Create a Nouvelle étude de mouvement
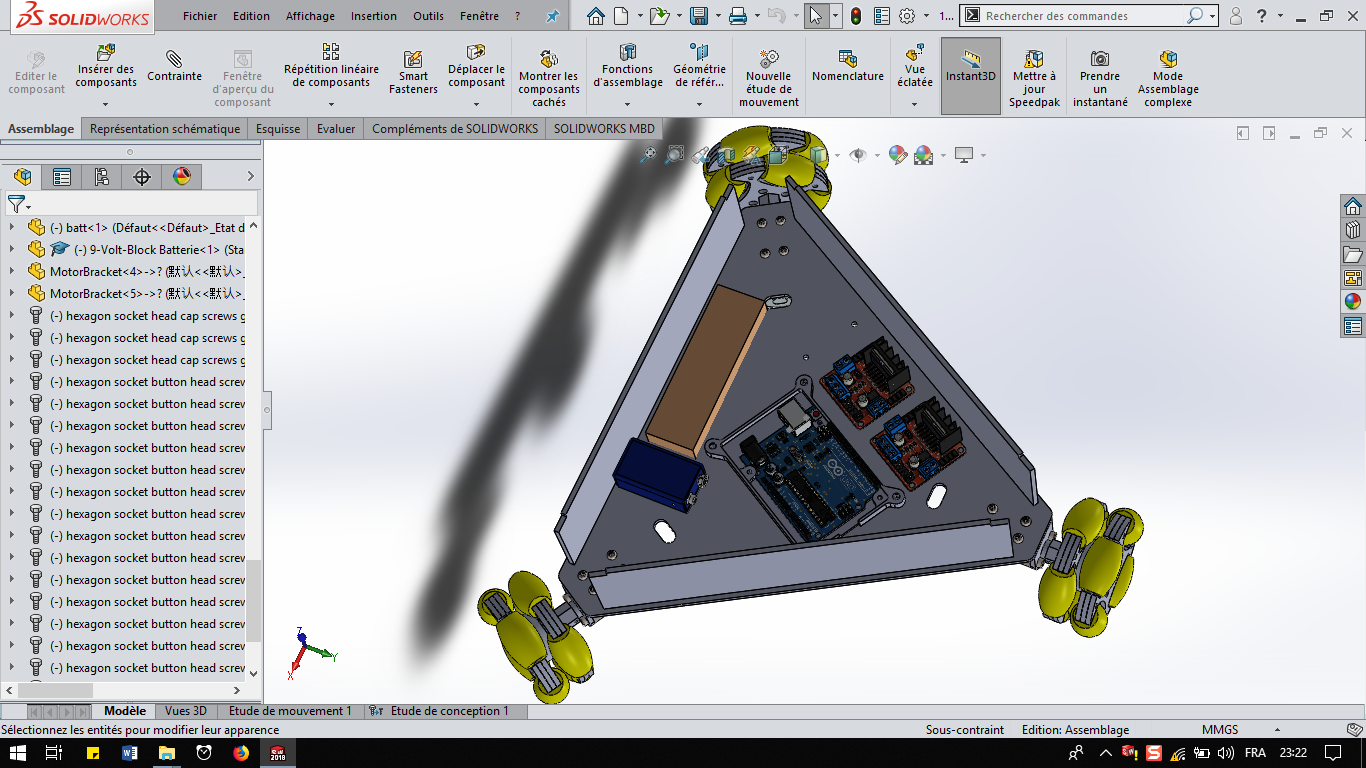 coord(768,78)
